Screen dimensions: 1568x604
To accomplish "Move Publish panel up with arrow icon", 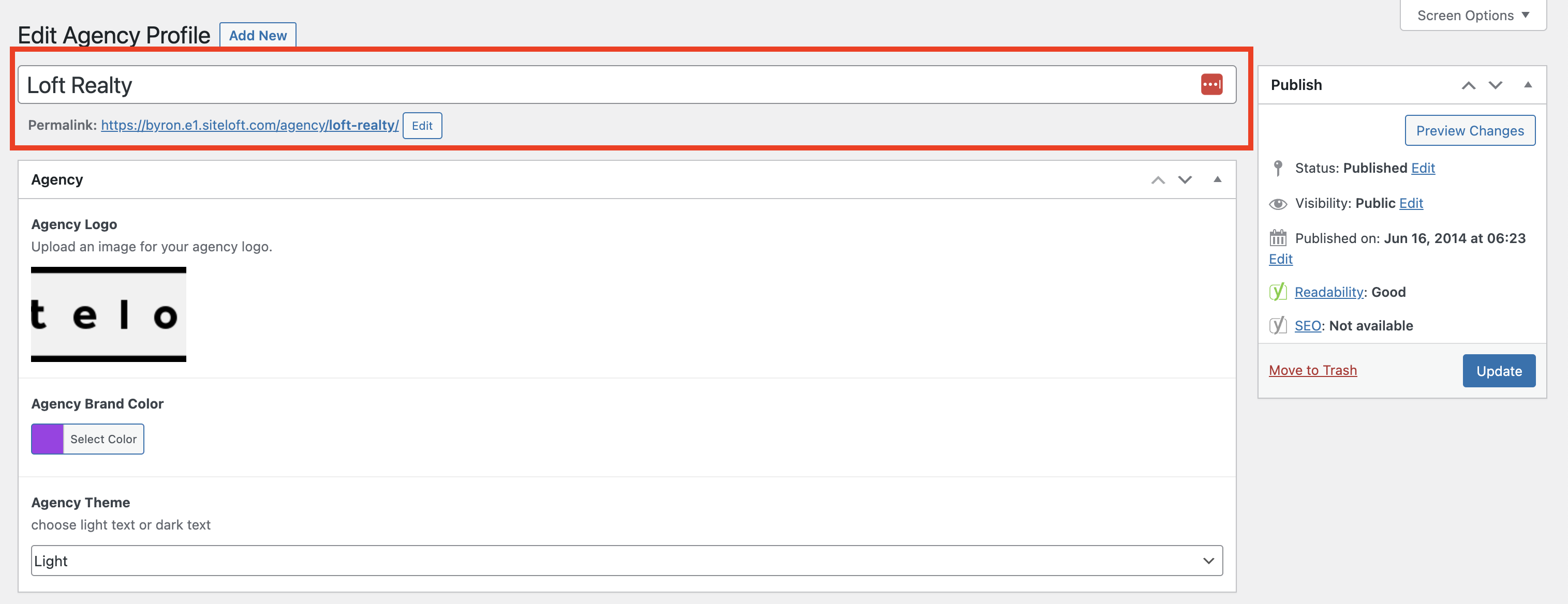I will (1468, 85).
